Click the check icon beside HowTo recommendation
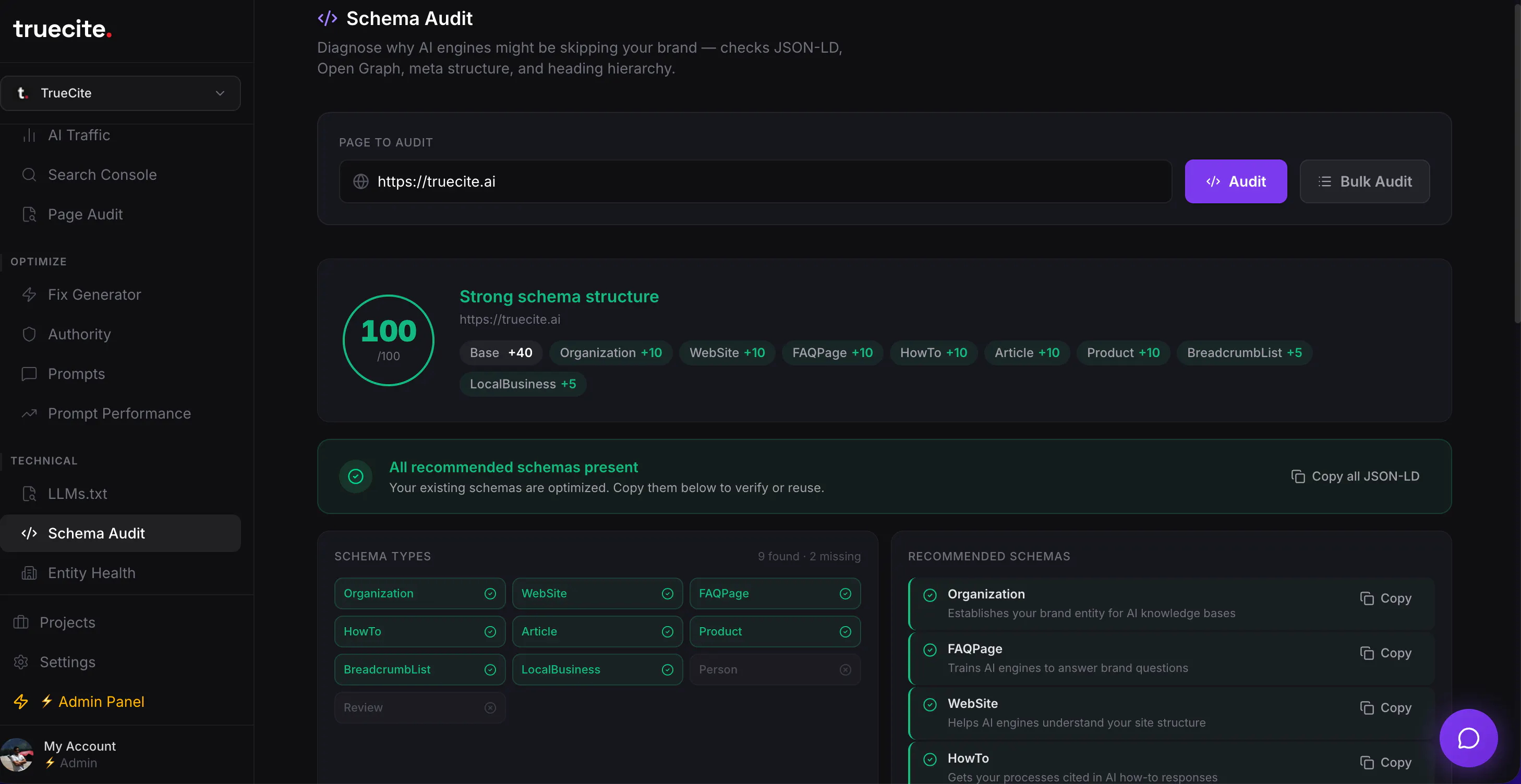1521x784 pixels. pyautogui.click(x=930, y=759)
